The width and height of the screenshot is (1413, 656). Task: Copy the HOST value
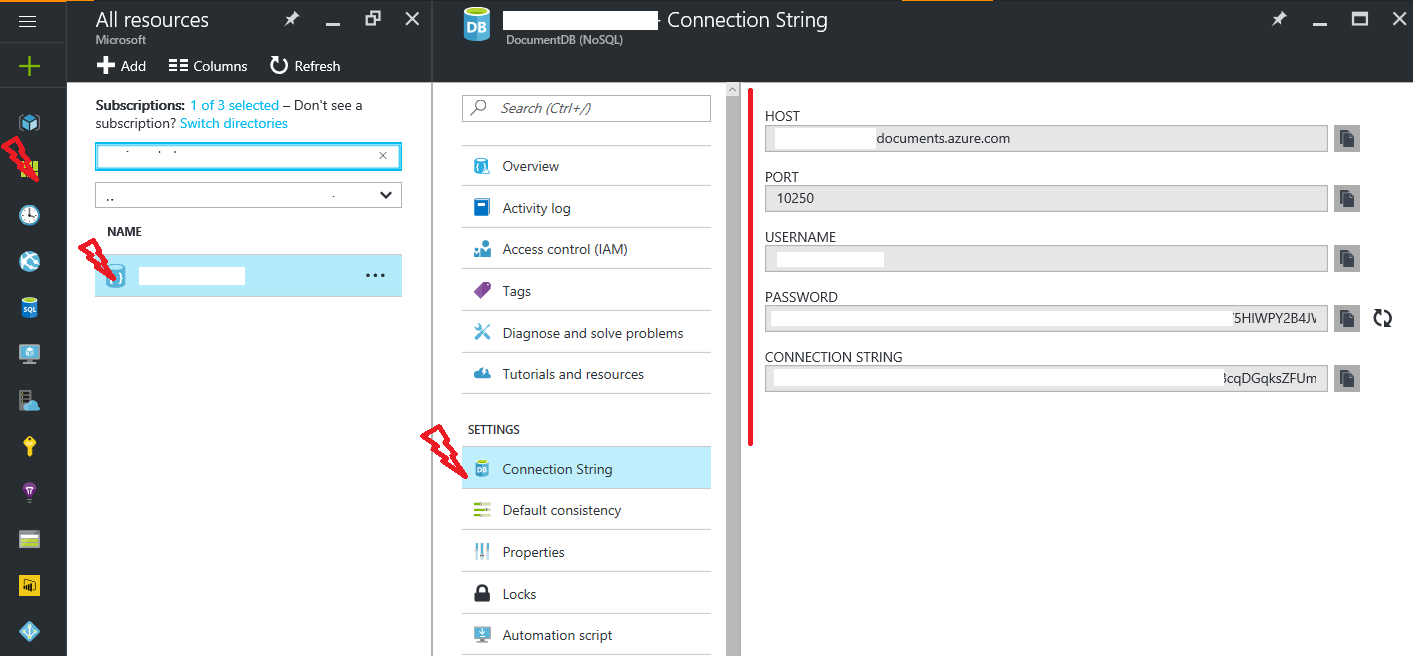click(1347, 138)
